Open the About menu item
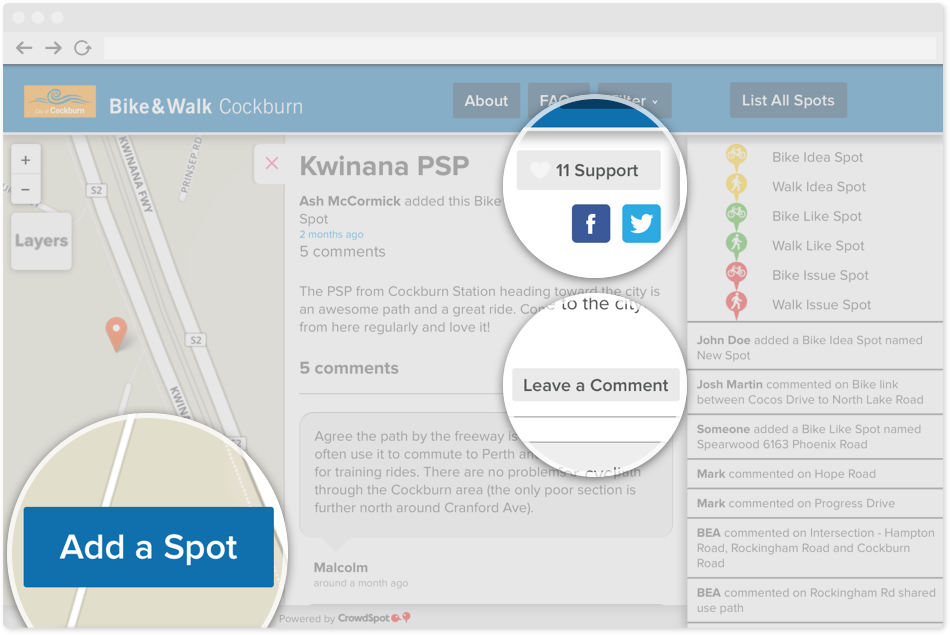This screenshot has height=635, width=950. point(486,101)
